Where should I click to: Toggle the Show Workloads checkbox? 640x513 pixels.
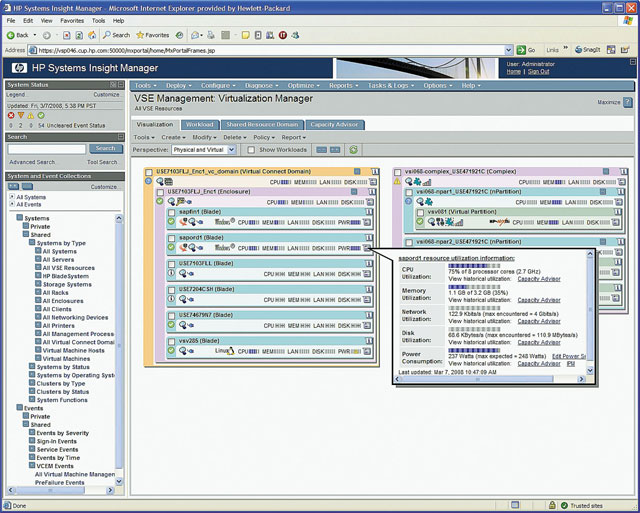tap(251, 150)
